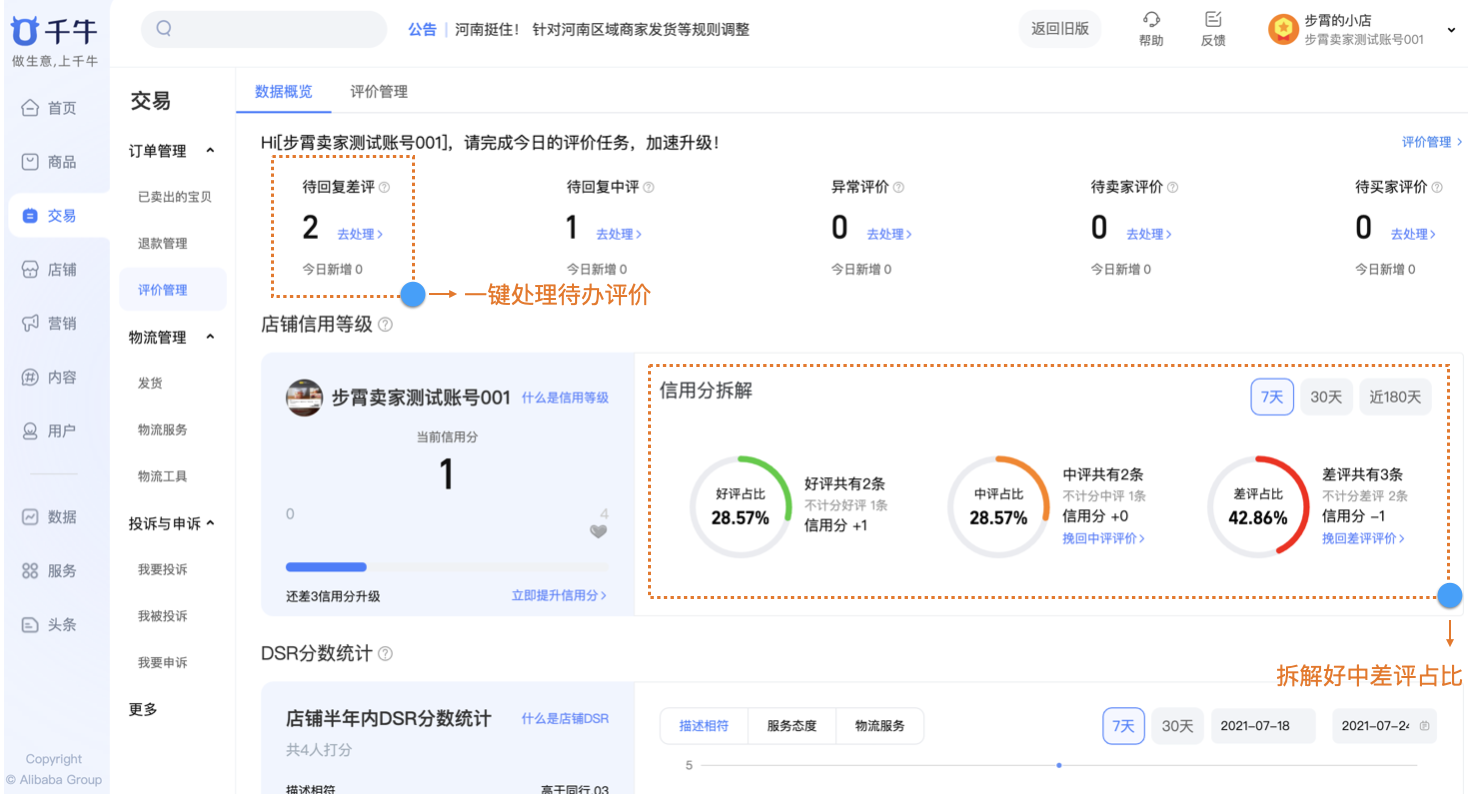Click 去处理 under 待回复差评
The height and width of the screenshot is (794, 1468).
(360, 234)
